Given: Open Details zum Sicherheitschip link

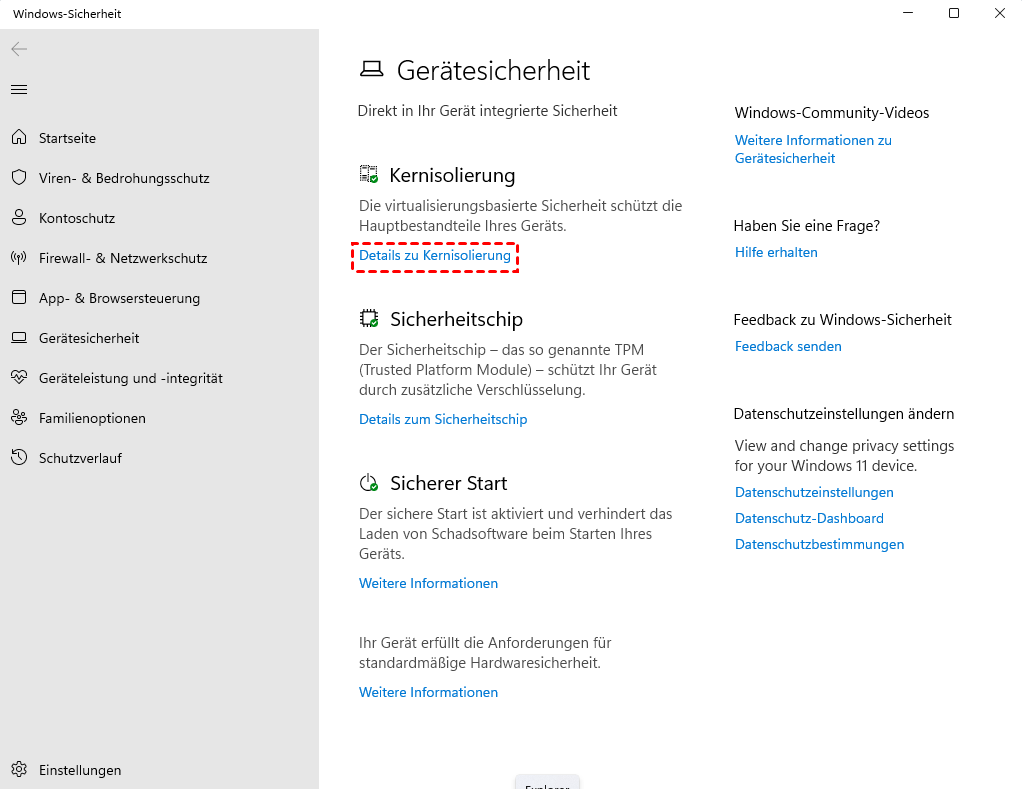Looking at the screenshot, I should point(443,420).
